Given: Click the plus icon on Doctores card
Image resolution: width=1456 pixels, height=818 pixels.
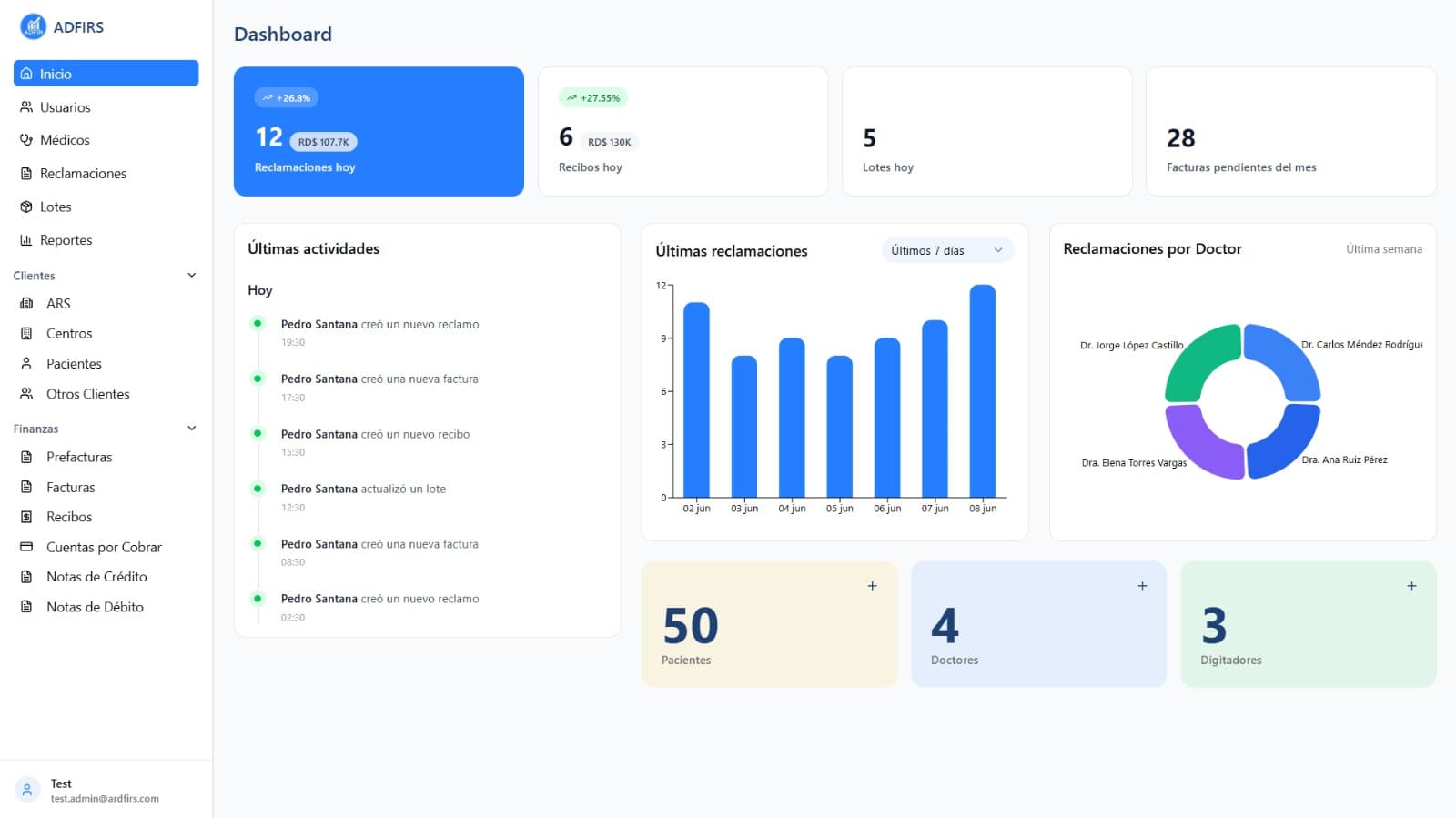Looking at the screenshot, I should [1142, 586].
